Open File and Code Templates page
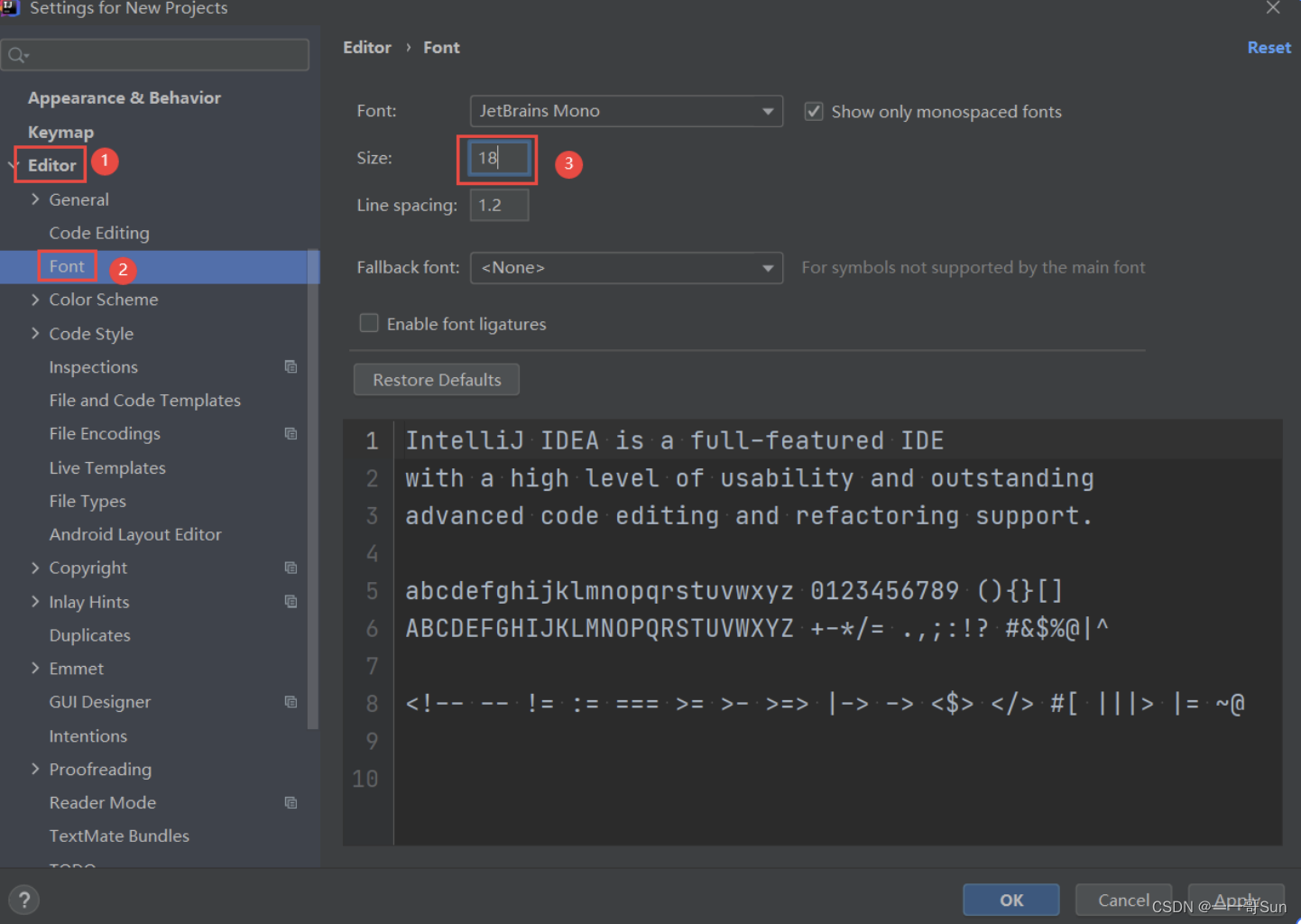 145,400
